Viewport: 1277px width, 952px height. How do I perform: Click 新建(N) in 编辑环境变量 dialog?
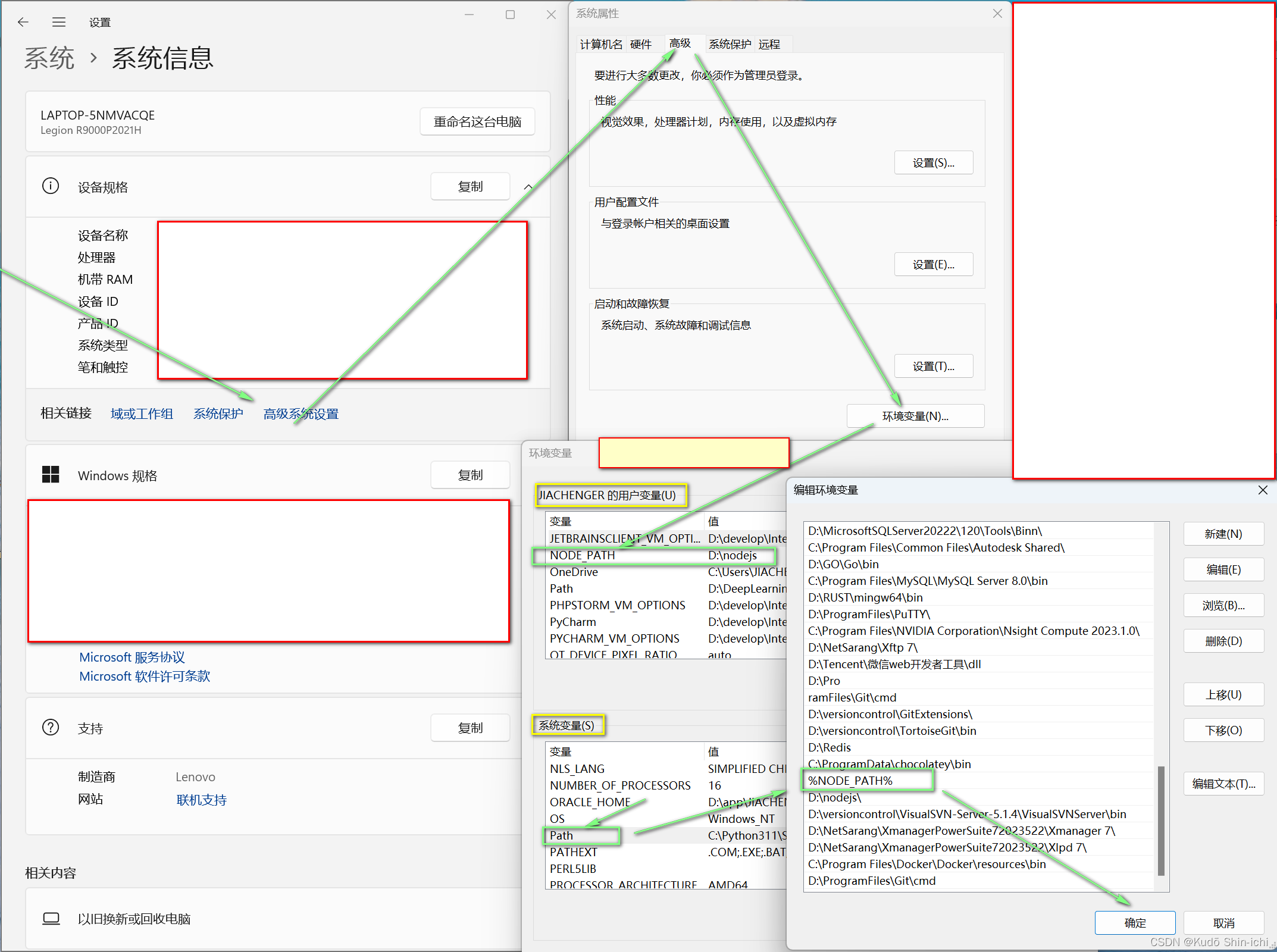click(x=1223, y=534)
